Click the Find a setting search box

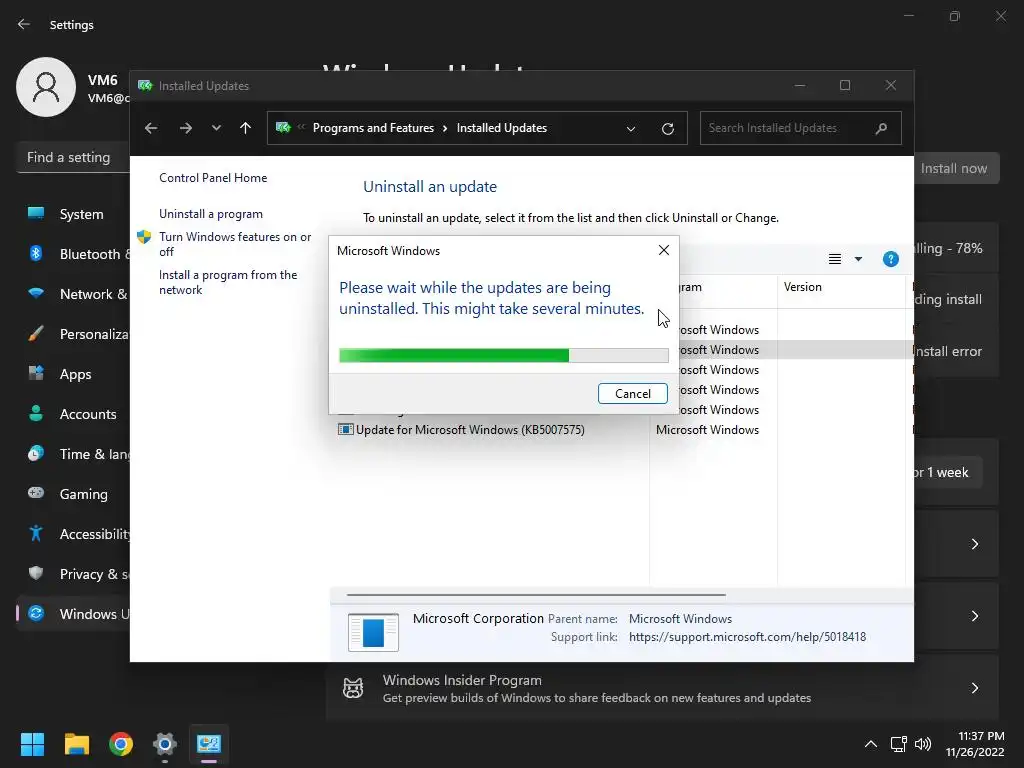(x=73, y=157)
